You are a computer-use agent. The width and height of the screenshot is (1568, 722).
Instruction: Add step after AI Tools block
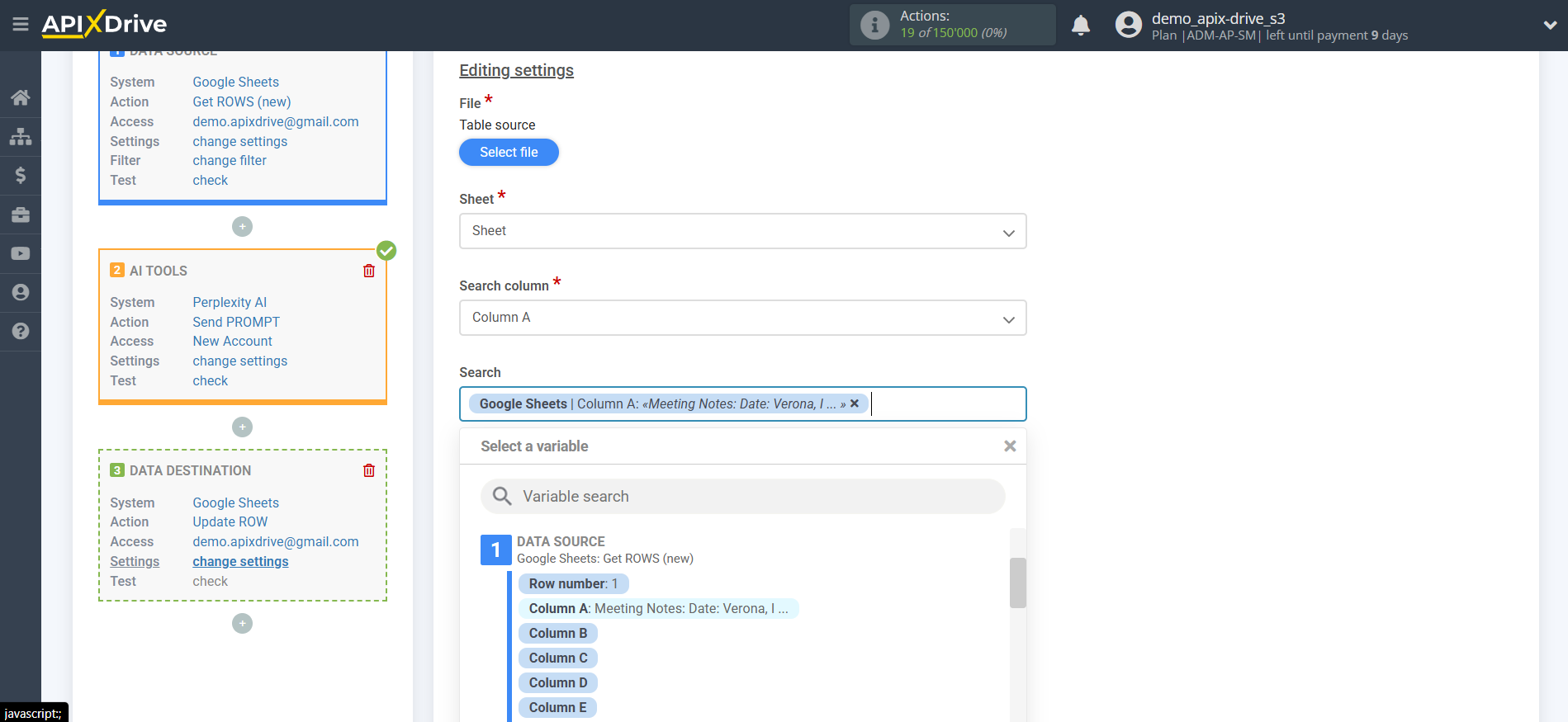point(242,427)
